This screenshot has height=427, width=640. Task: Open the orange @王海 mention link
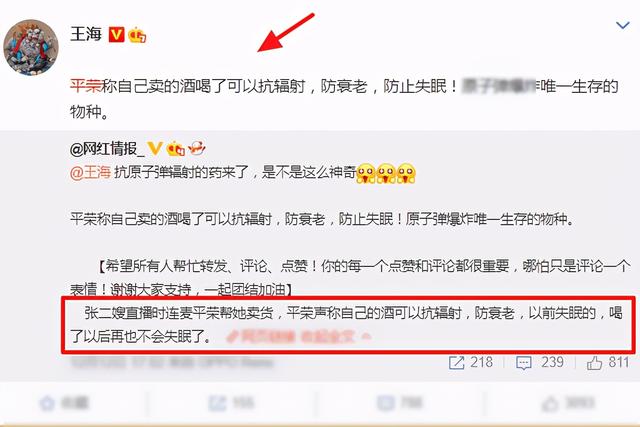pyautogui.click(x=90, y=172)
